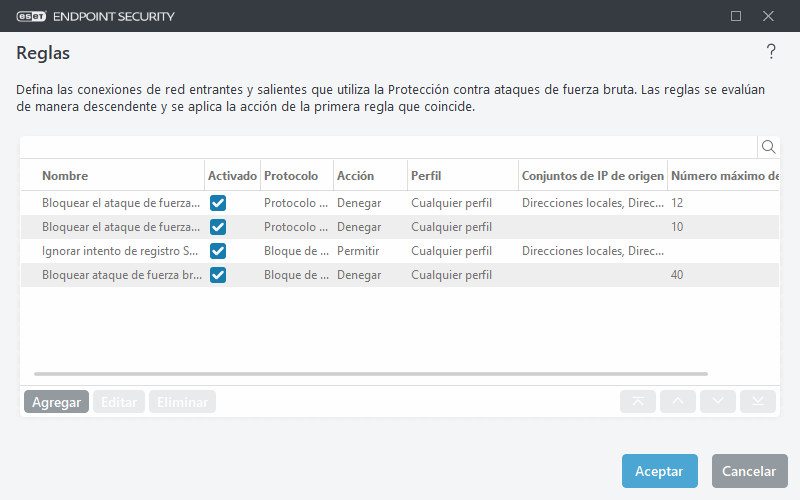Uncheck rule with maximum number 12

[218, 203]
